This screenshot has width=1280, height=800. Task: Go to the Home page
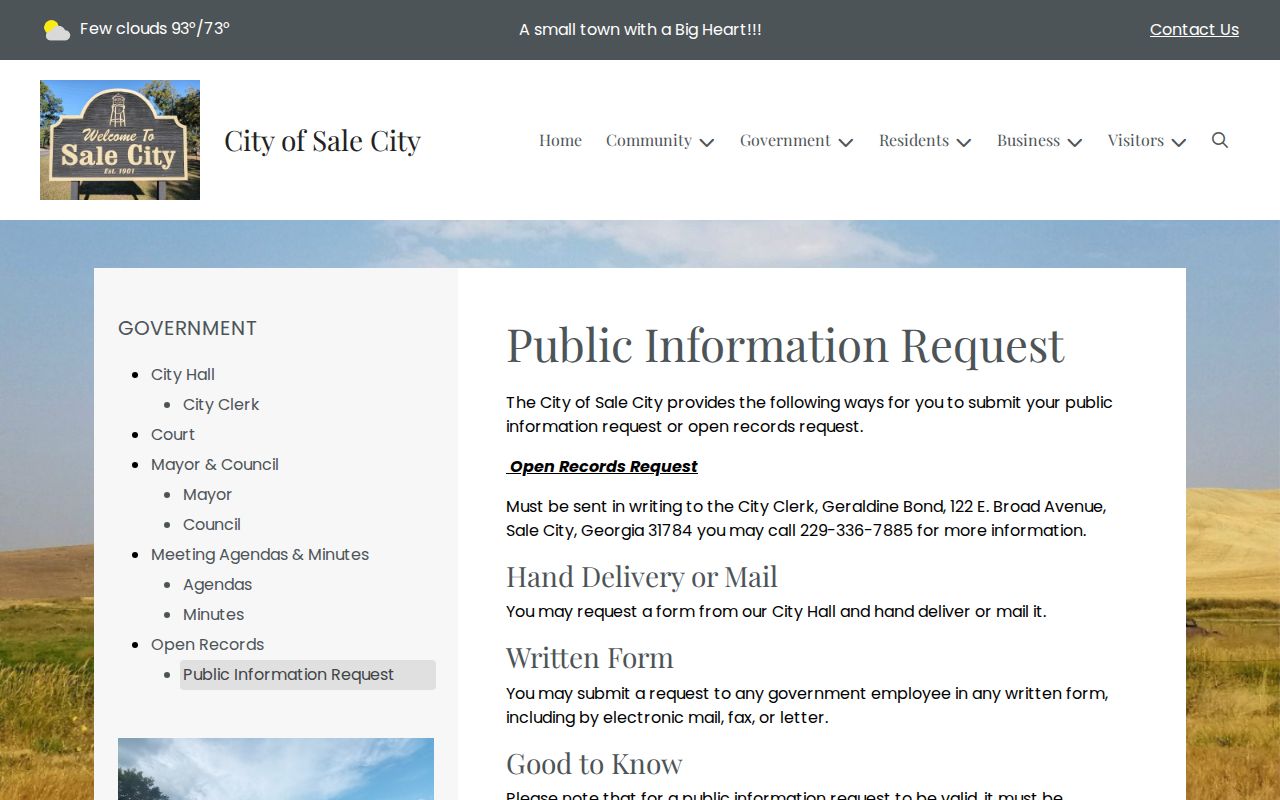[560, 140]
